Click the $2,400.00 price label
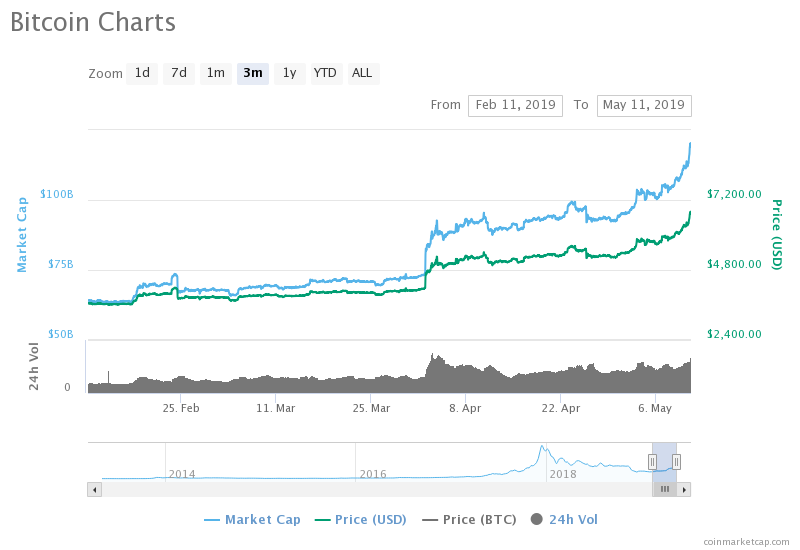 pyautogui.click(x=734, y=334)
